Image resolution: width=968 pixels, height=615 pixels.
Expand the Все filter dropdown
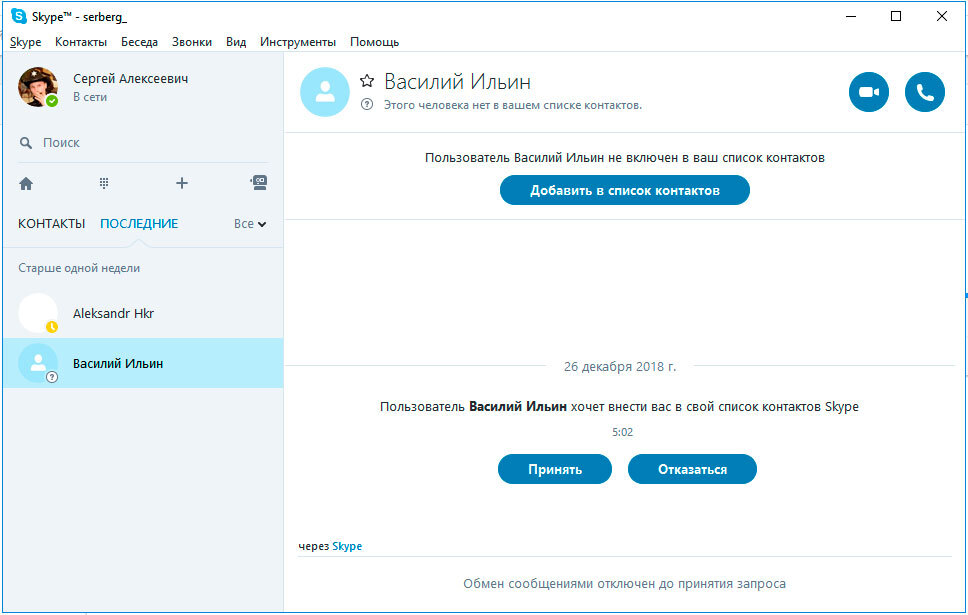click(x=250, y=224)
